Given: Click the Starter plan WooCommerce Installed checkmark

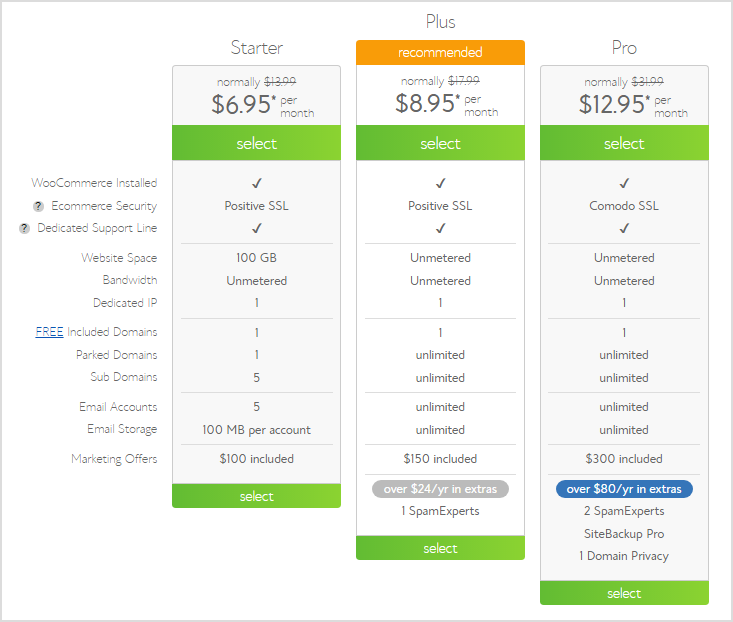Looking at the screenshot, I should tap(257, 183).
